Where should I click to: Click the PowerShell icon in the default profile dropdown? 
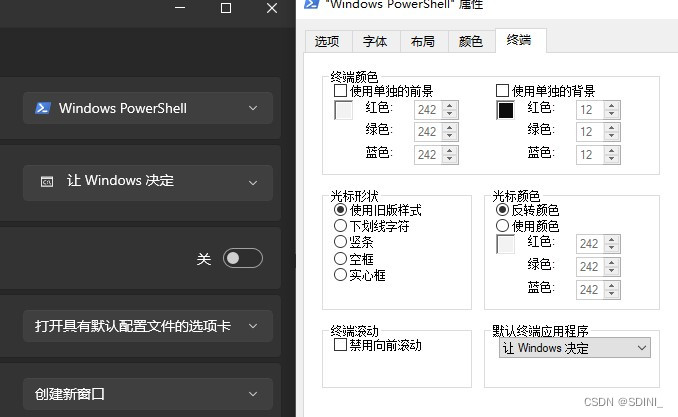(x=42, y=108)
